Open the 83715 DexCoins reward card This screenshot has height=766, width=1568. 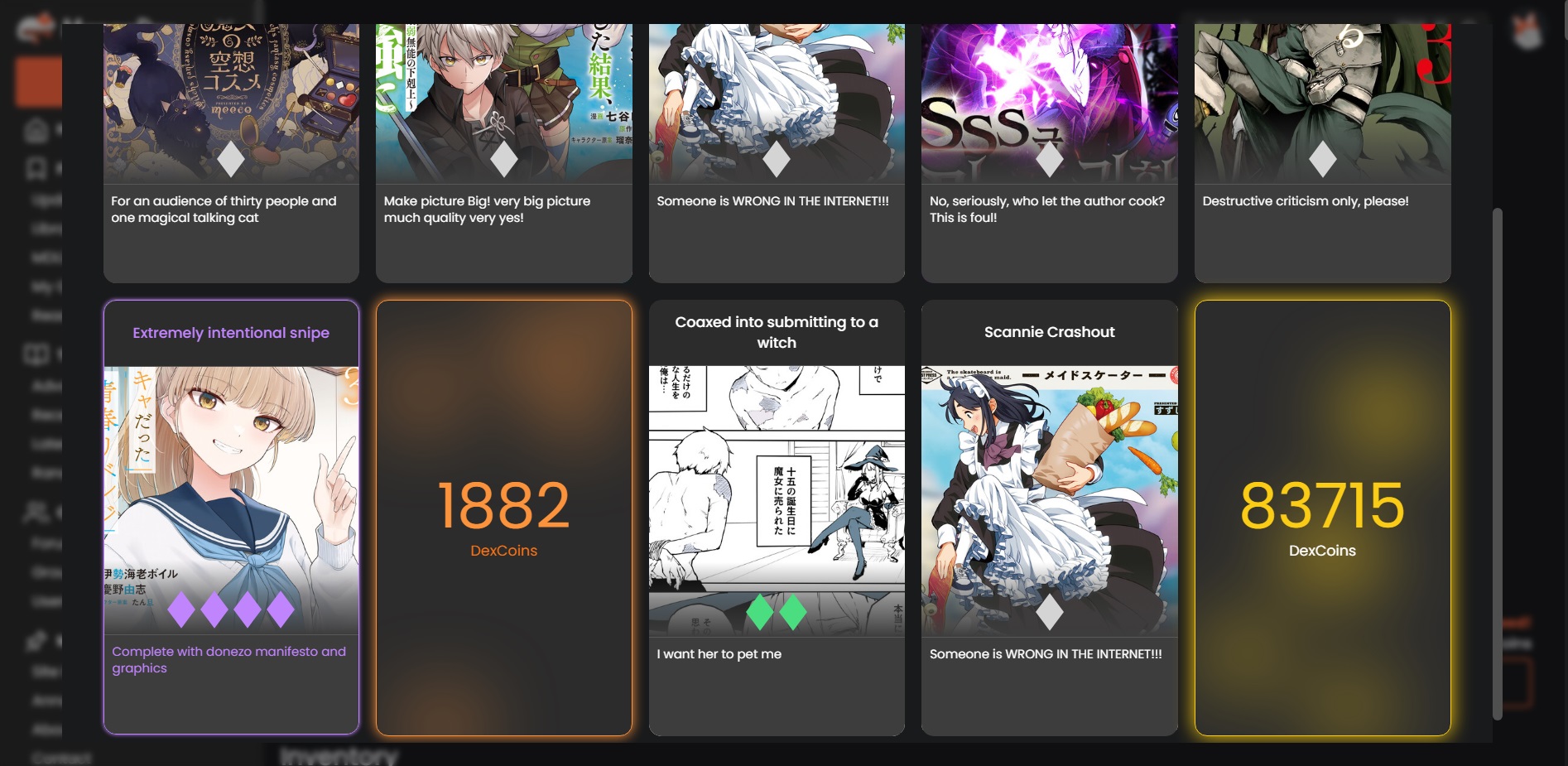[1323, 518]
